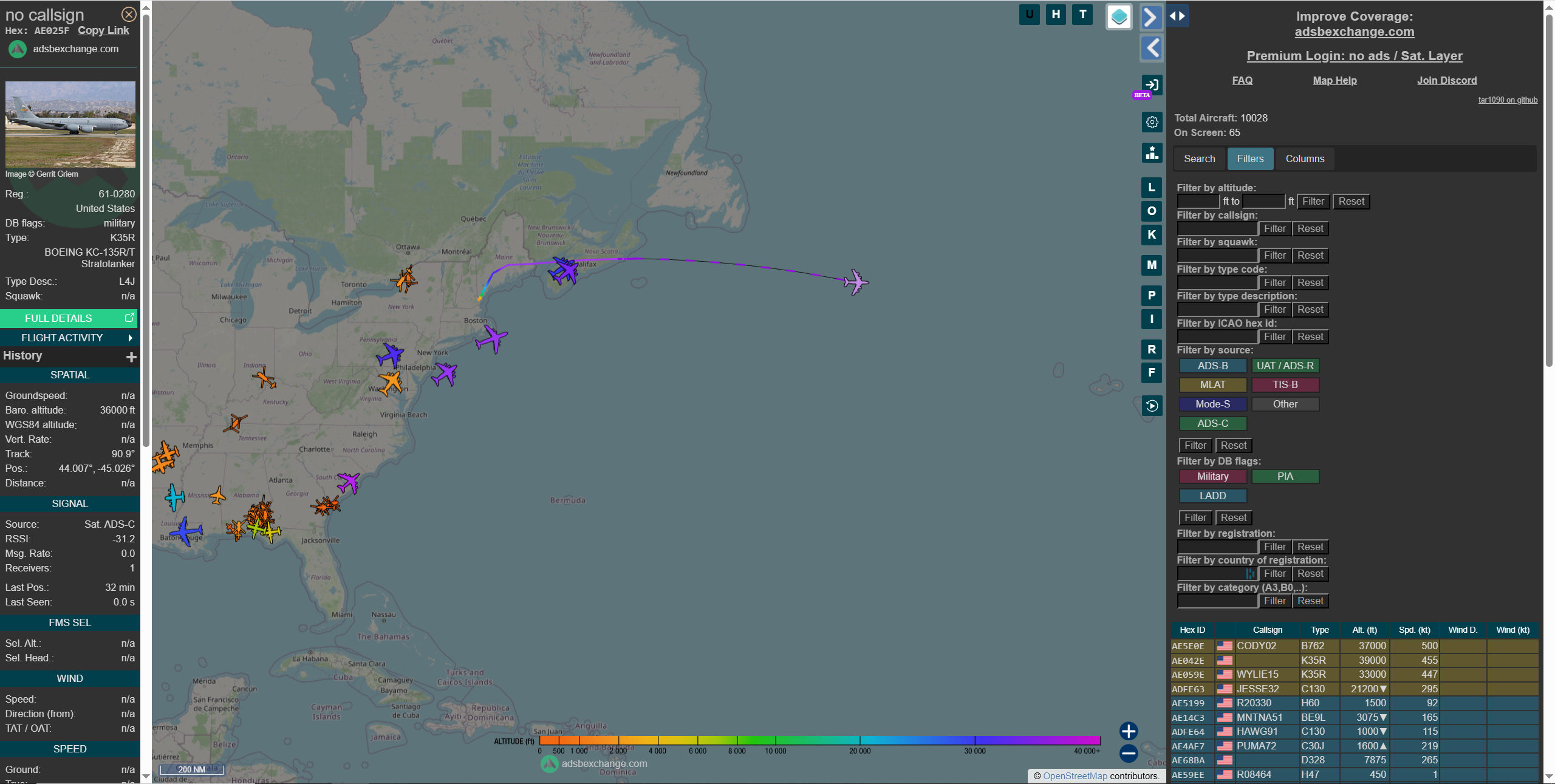Click the BETA login arrow icon

coord(1152,85)
